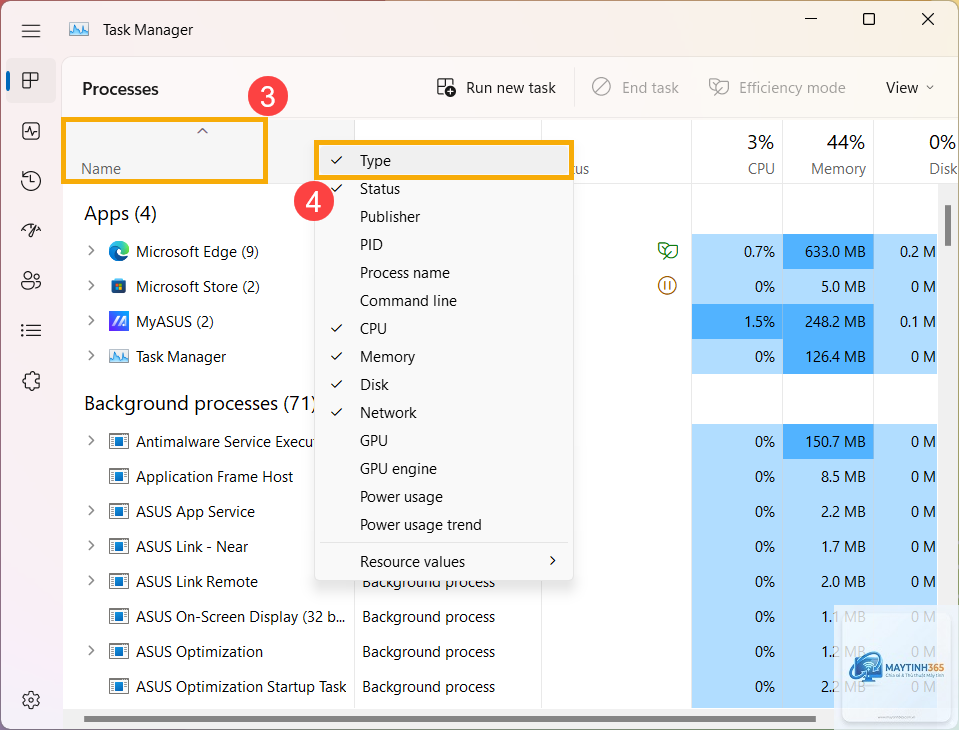Click the Microsoft Store app icon
This screenshot has height=730, width=959.
point(119,286)
